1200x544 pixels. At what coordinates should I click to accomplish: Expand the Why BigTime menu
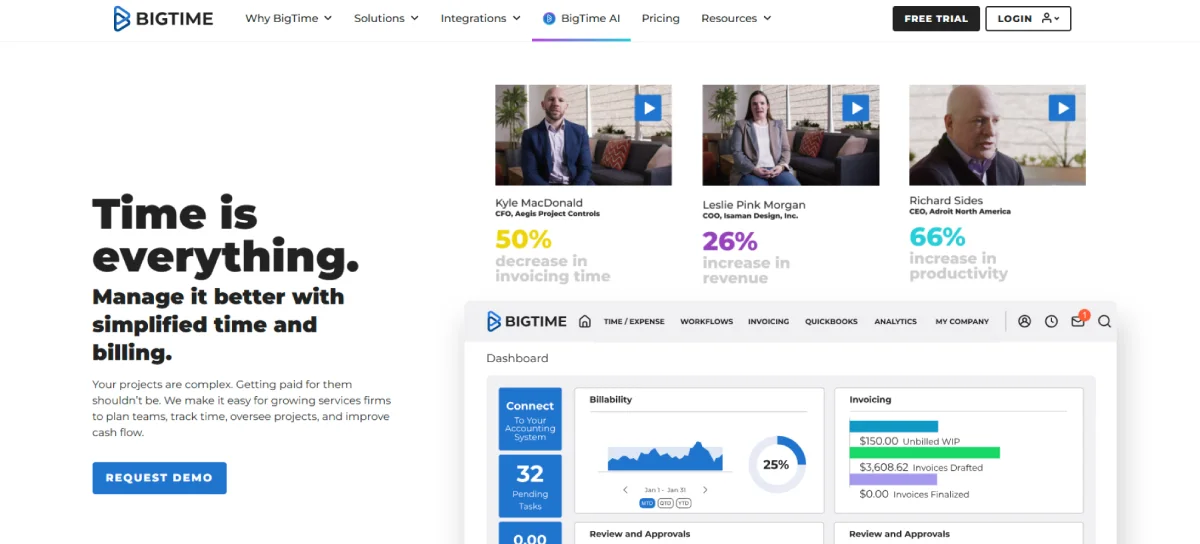tap(289, 18)
